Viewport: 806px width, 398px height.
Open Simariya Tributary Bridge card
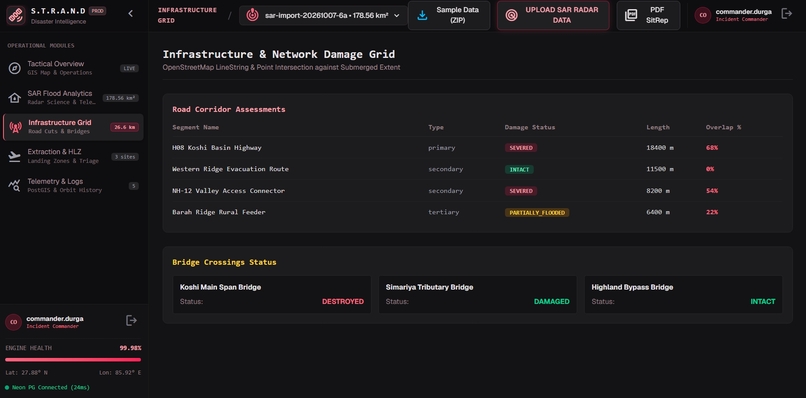pos(478,295)
